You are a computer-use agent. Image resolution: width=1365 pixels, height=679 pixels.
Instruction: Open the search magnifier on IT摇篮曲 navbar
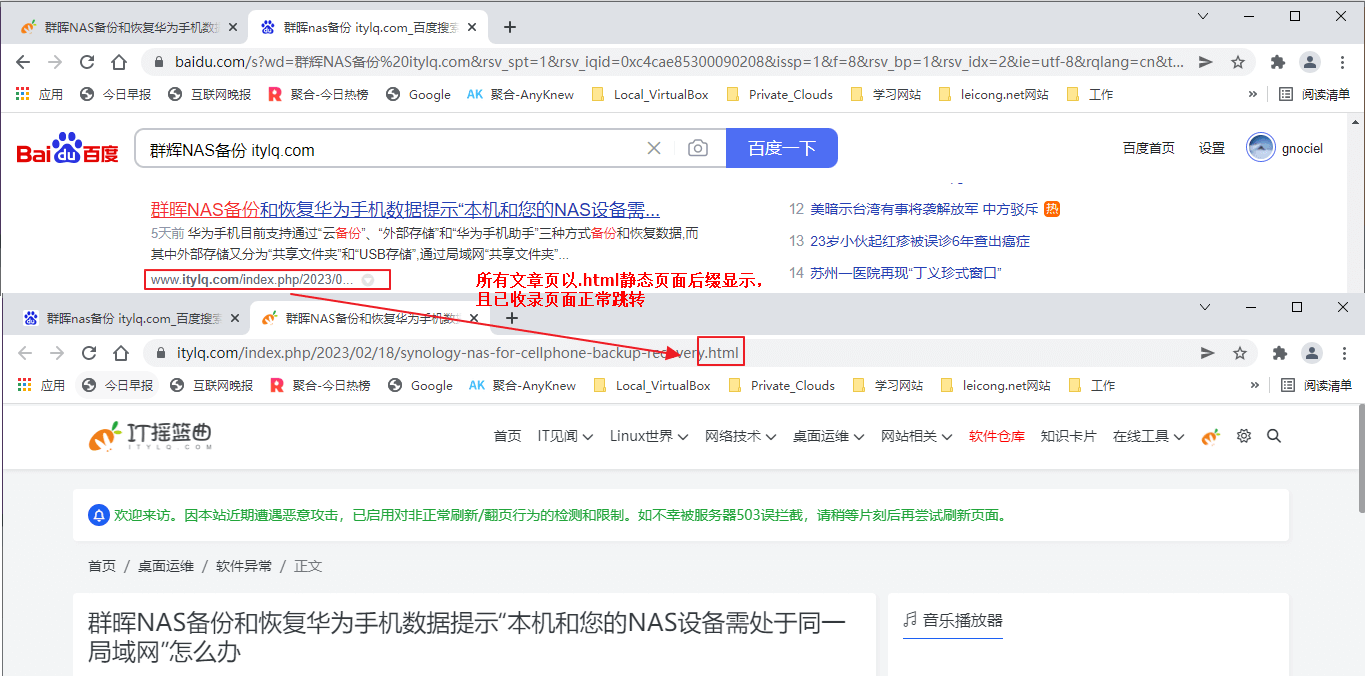pos(1274,436)
